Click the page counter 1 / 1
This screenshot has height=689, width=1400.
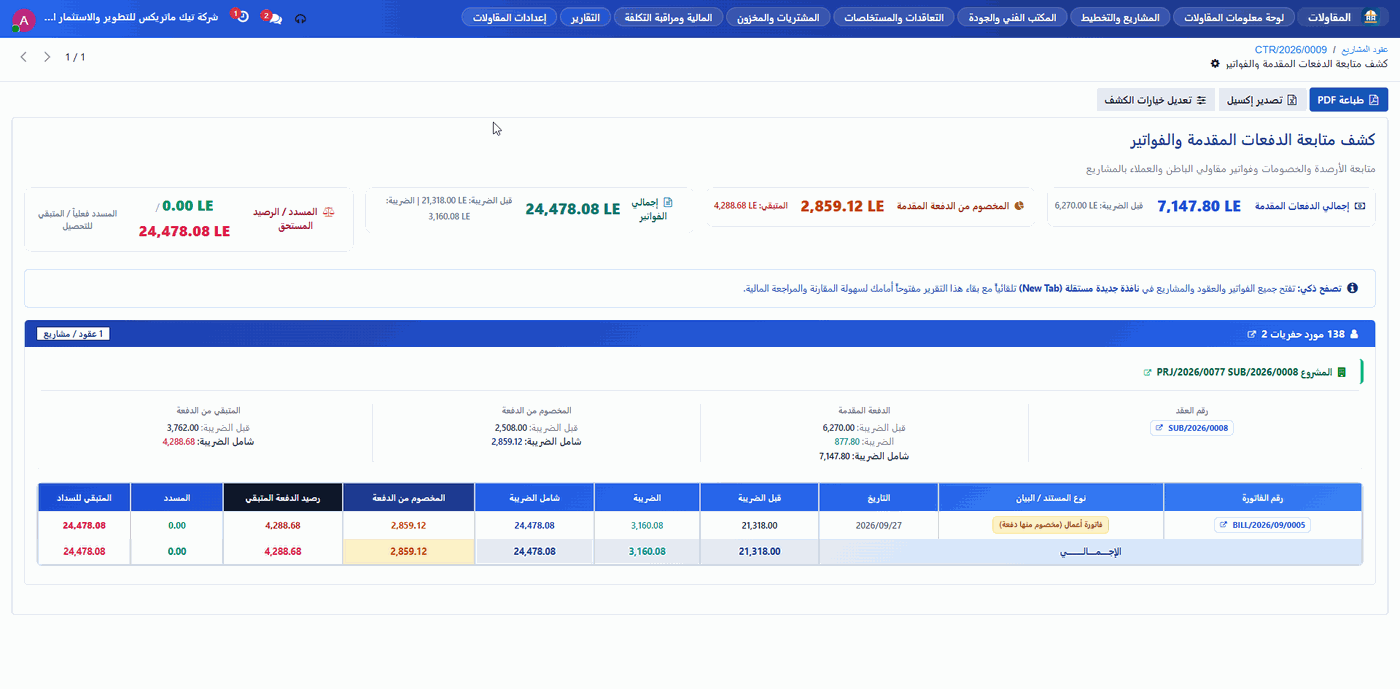[x=75, y=57]
